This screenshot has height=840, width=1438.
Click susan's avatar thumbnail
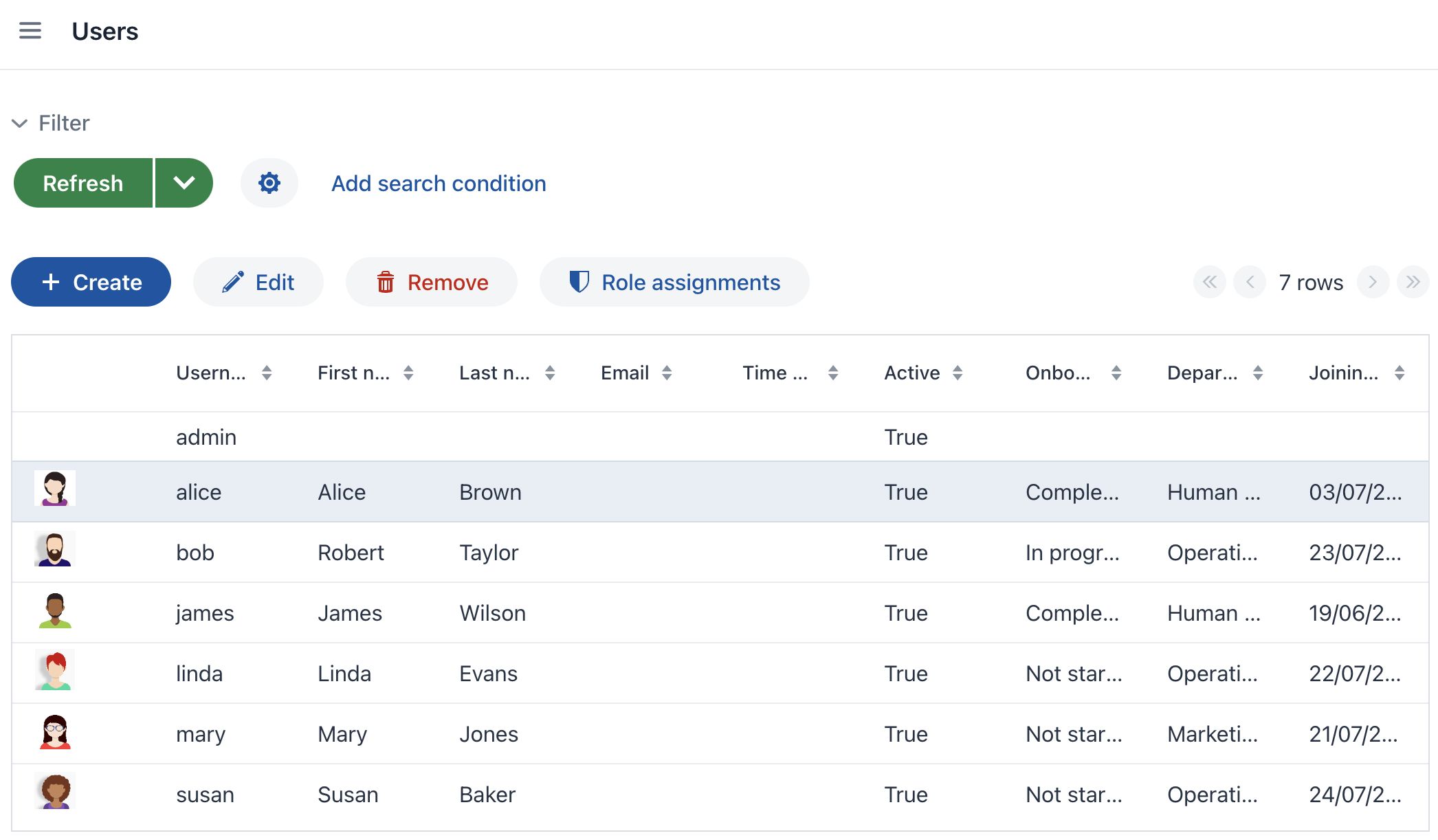point(55,792)
